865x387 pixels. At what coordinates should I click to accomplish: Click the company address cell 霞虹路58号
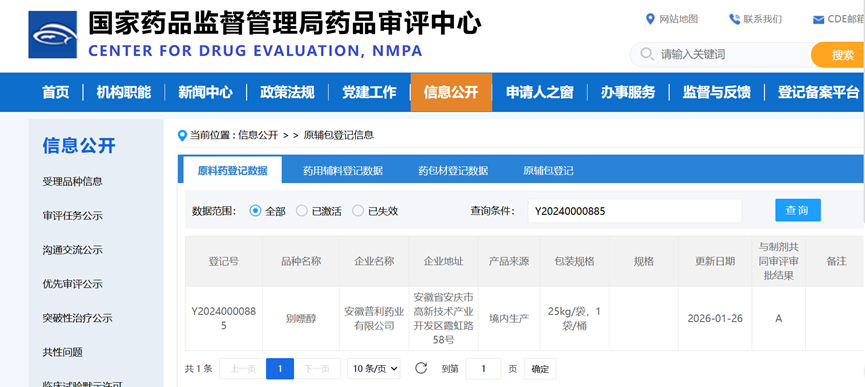(x=444, y=319)
